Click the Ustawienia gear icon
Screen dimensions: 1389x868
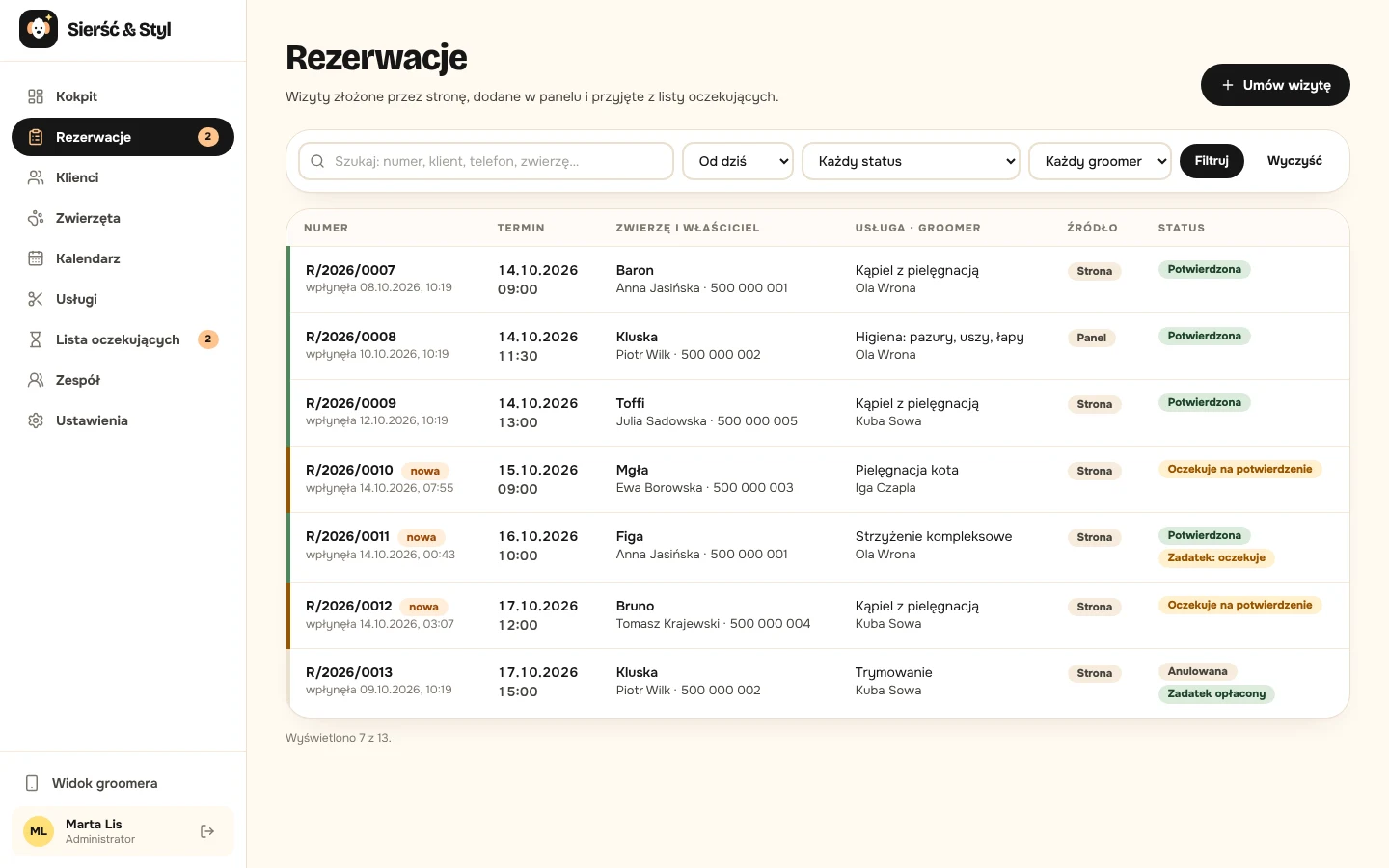[x=36, y=420]
